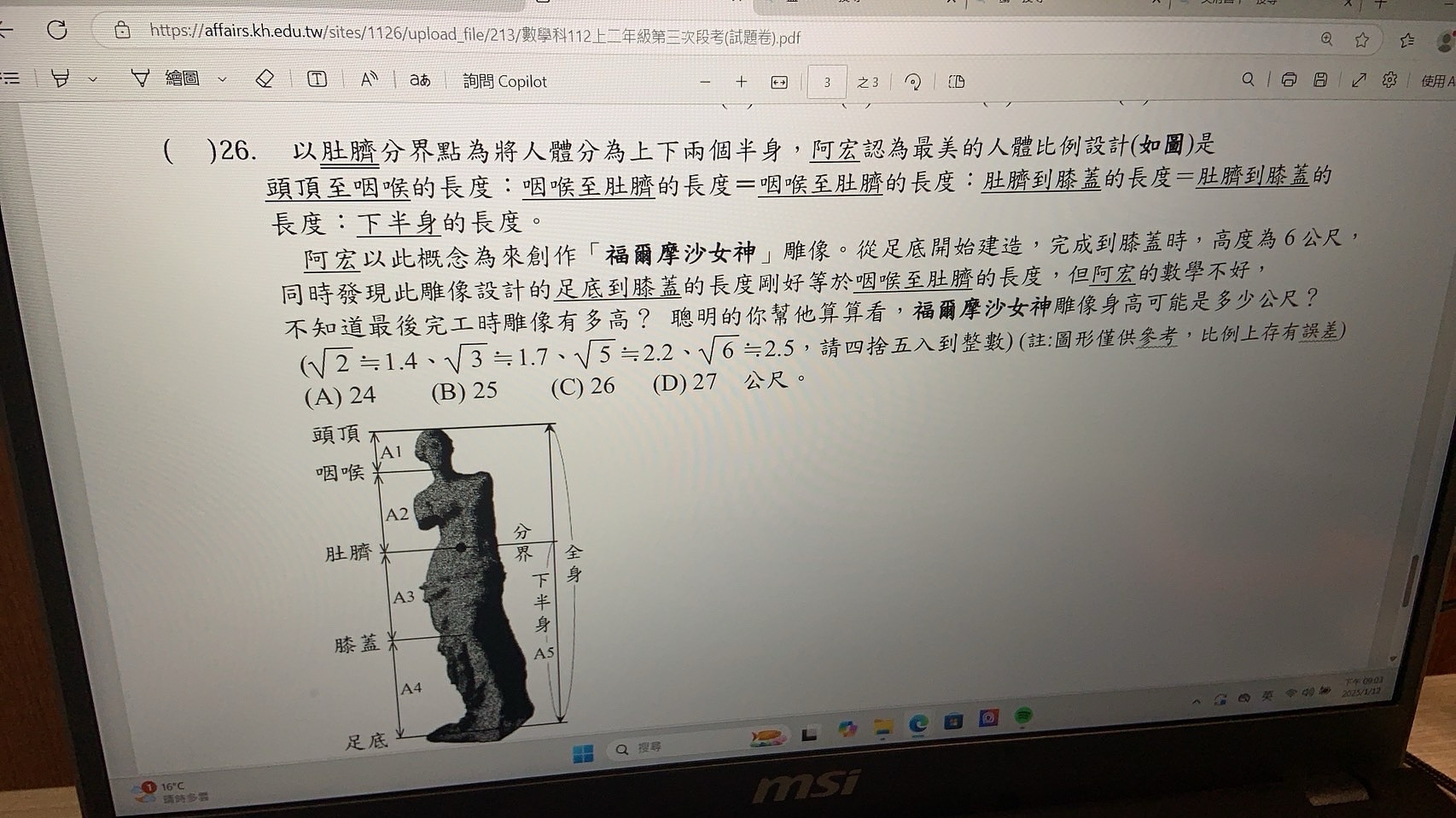Open the Windows Start menu
This screenshot has width=1456, height=818.
point(583,753)
